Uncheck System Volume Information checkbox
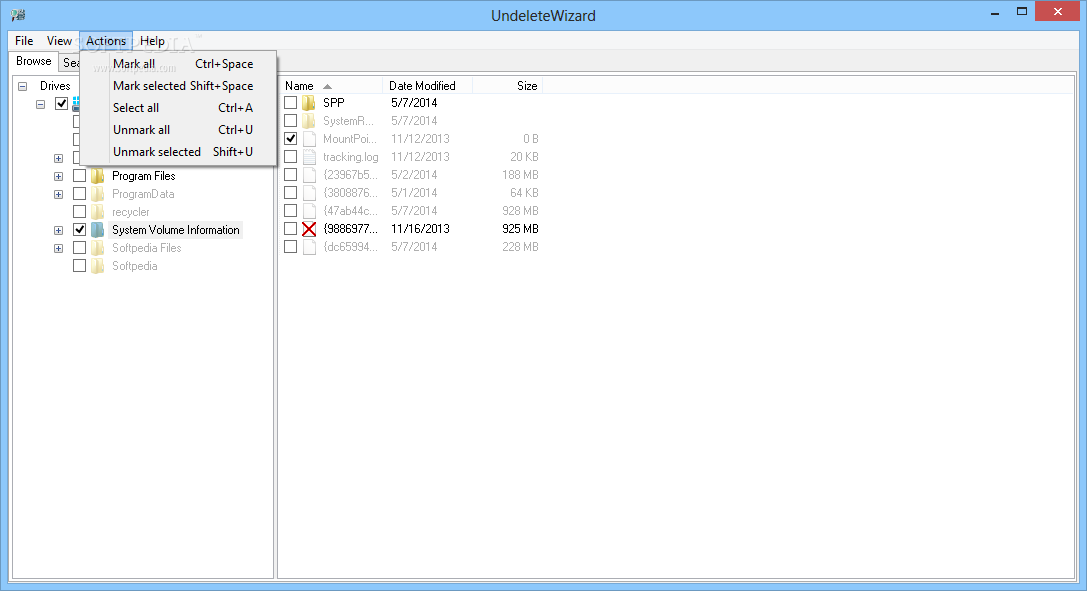 (x=80, y=230)
